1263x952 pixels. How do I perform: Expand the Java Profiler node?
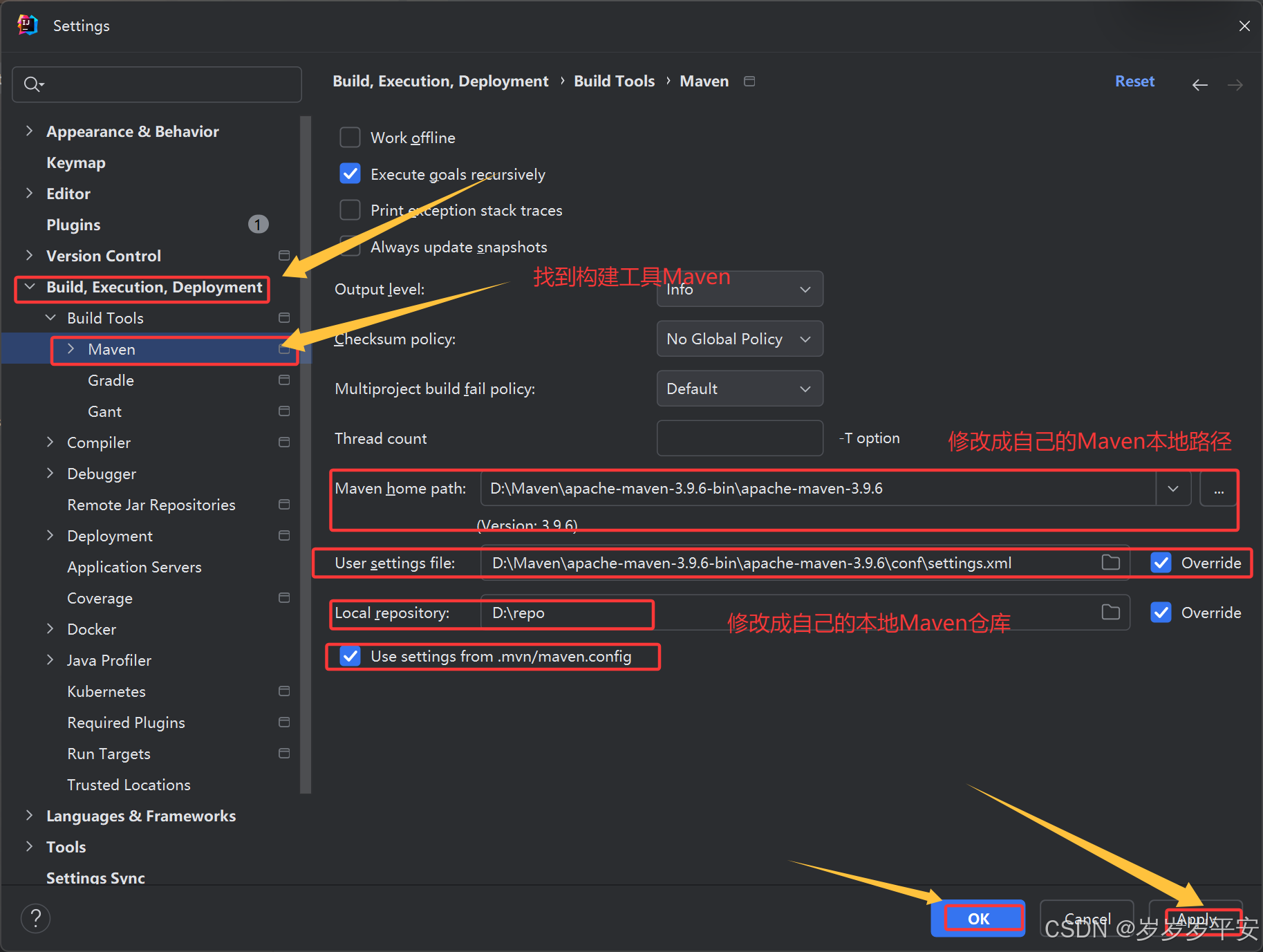50,660
